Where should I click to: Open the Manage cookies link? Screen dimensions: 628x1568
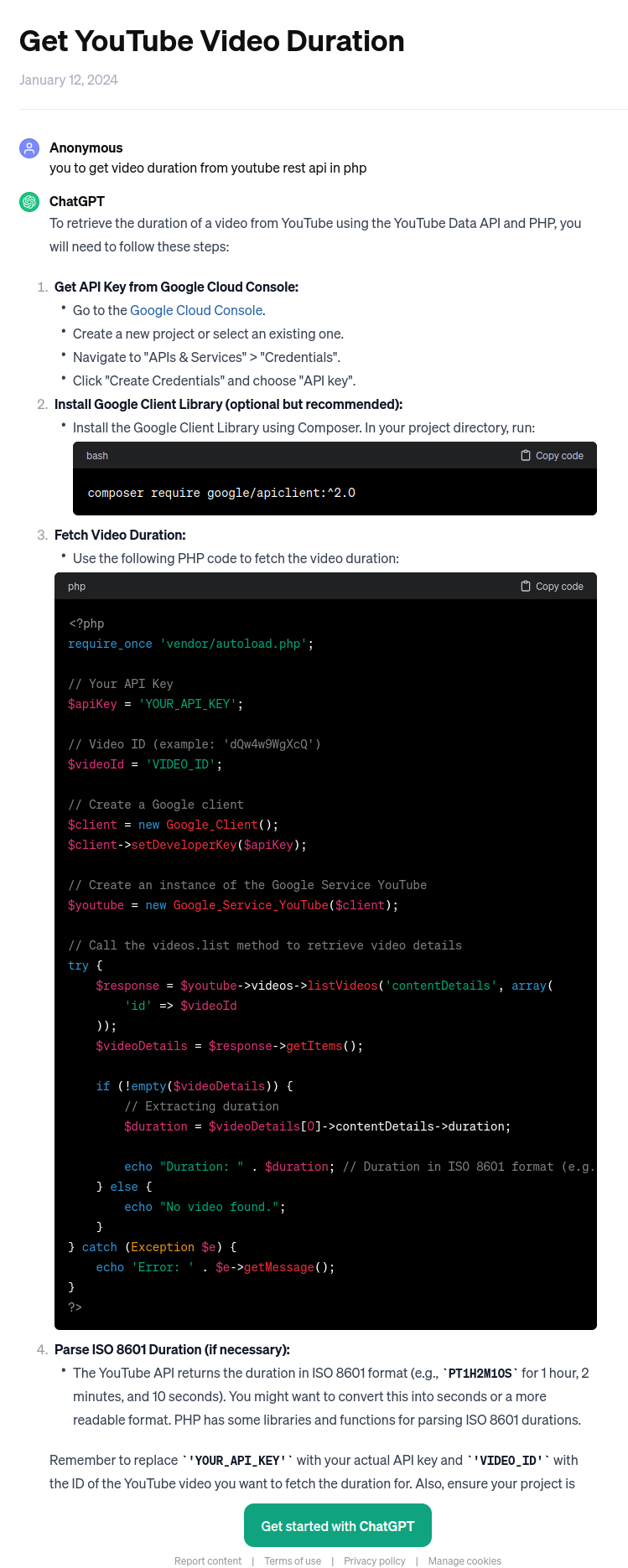pyautogui.click(x=465, y=1560)
